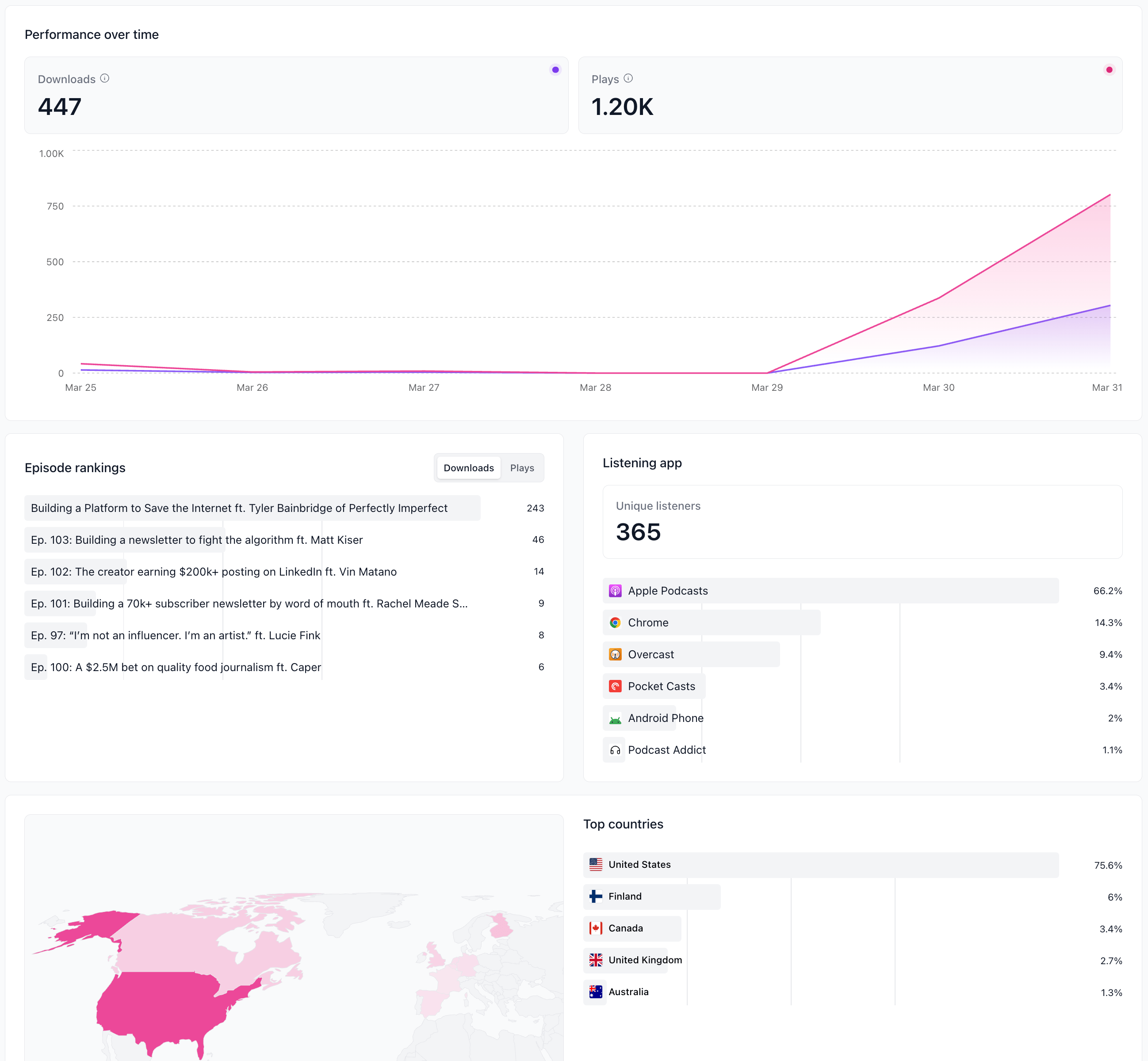Click the Apple Podcasts app icon
Screen dimensions: 1148x1061
pos(615,591)
